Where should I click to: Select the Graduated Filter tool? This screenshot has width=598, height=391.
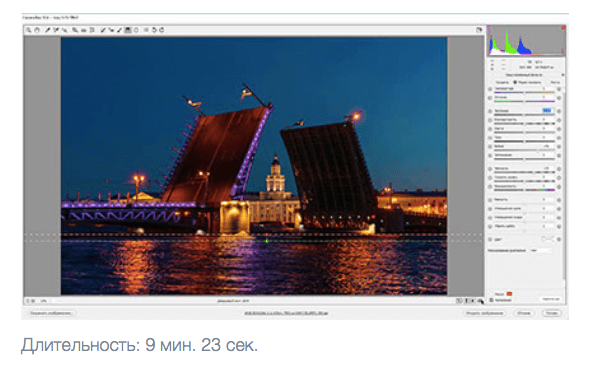(127, 30)
